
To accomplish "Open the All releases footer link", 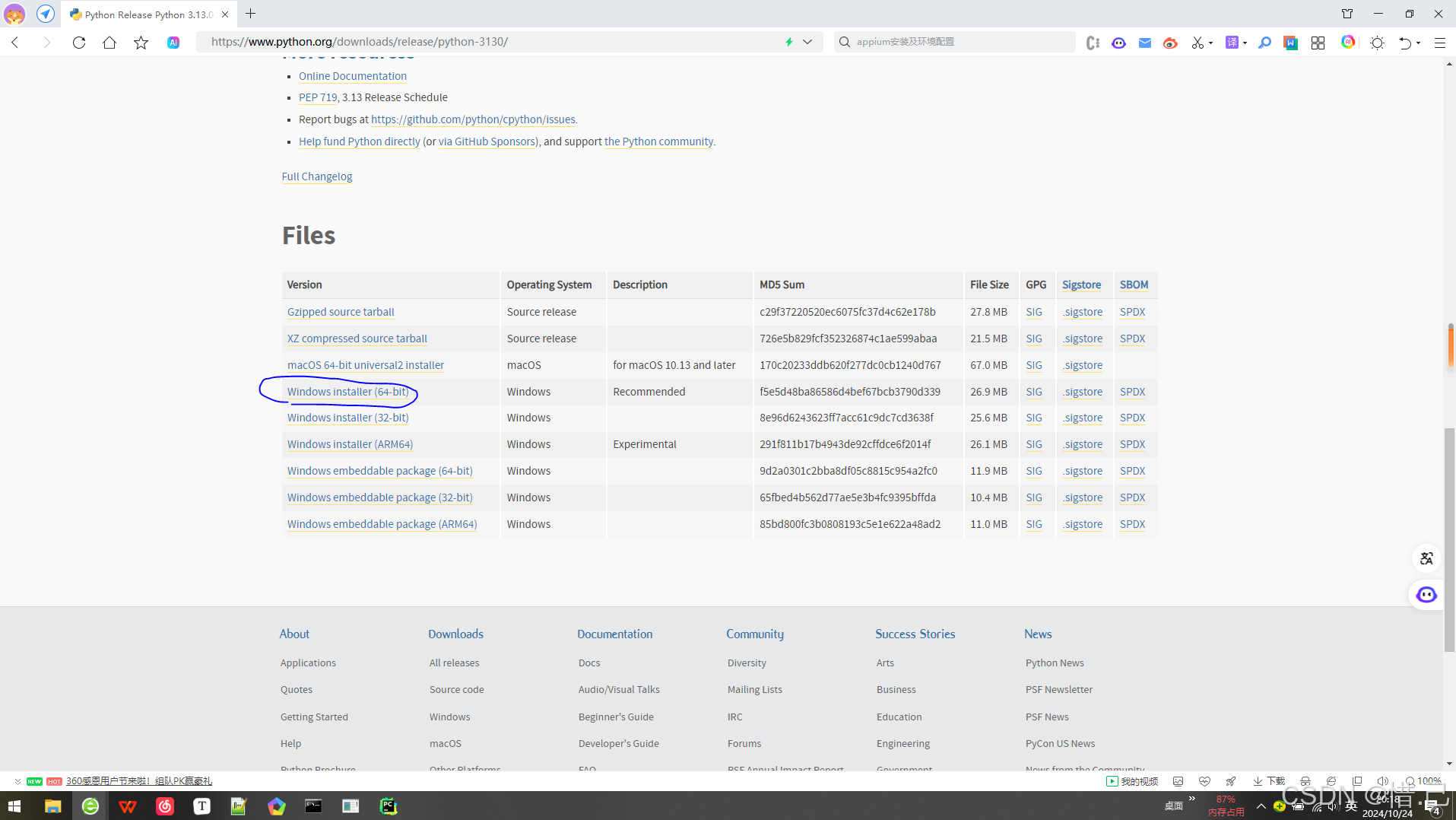I will click(454, 663).
